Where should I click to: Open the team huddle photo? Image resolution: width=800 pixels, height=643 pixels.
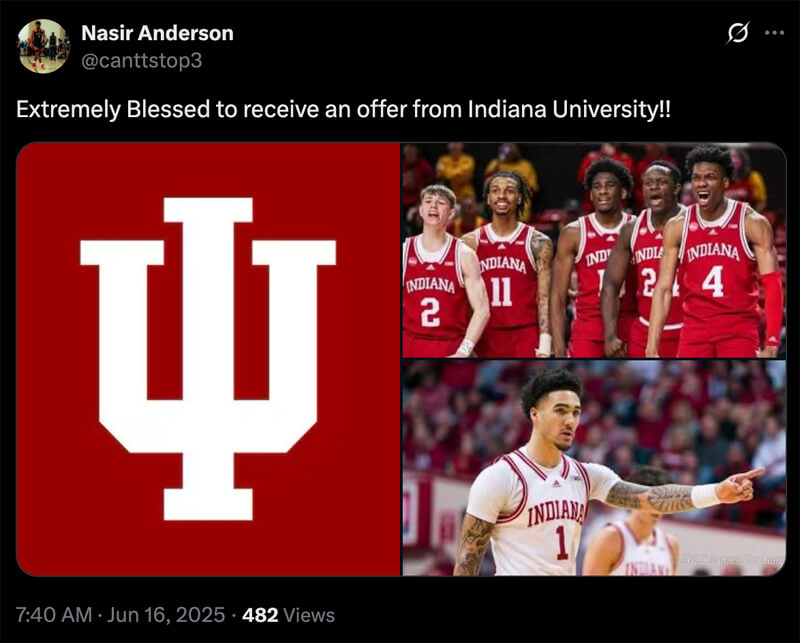point(594,250)
